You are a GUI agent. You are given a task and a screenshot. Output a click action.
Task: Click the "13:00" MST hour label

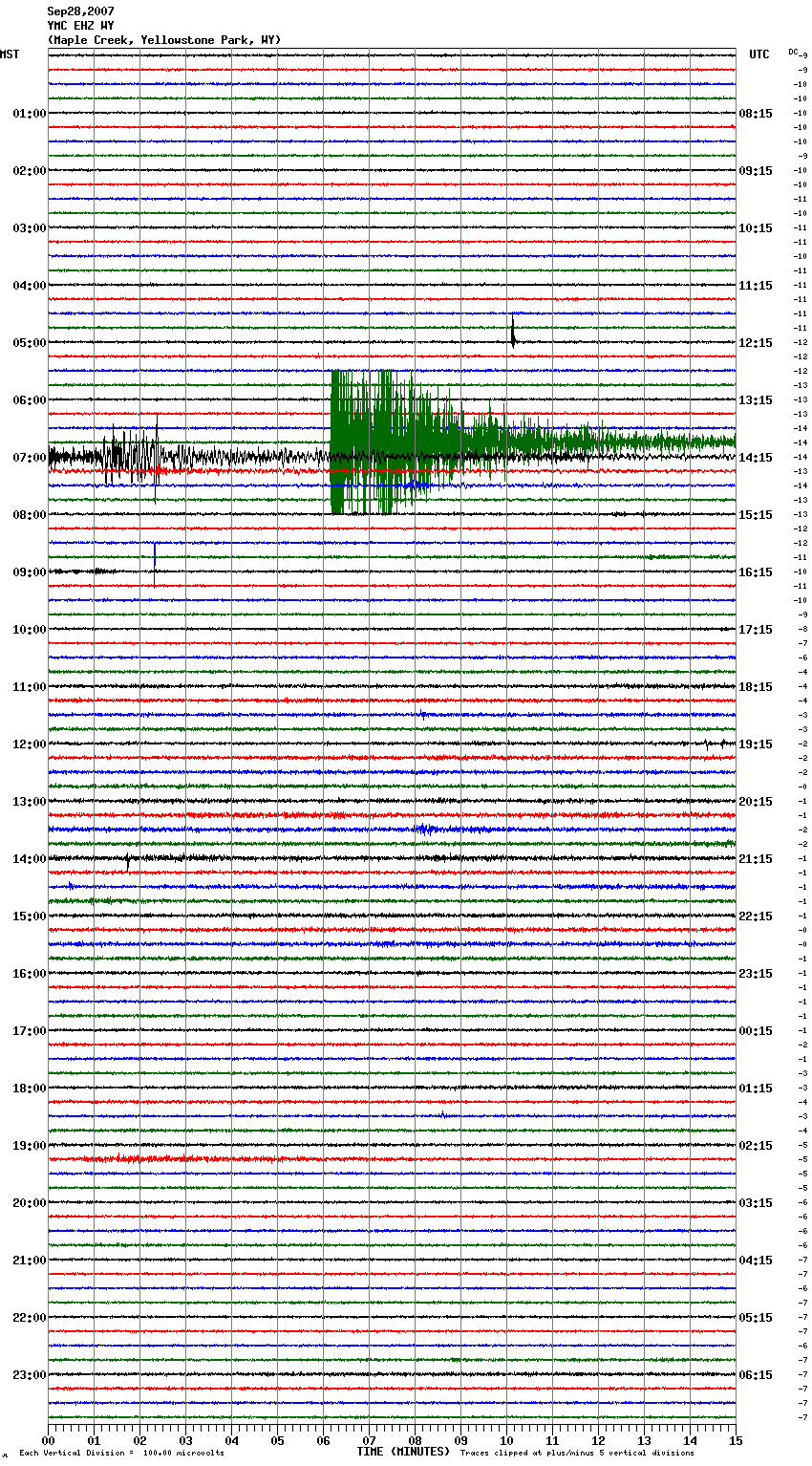click(30, 802)
